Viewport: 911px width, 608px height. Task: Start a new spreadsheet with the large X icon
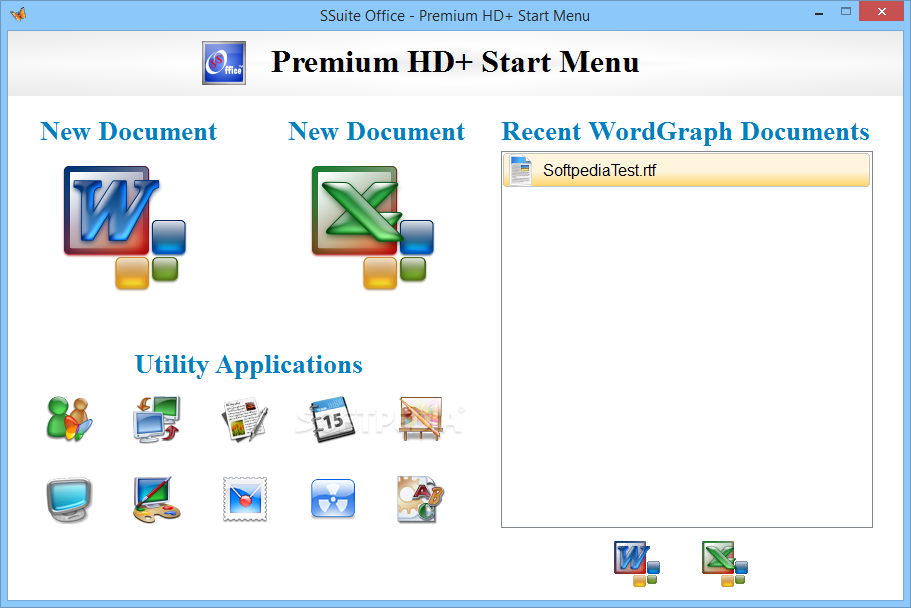[x=373, y=227]
